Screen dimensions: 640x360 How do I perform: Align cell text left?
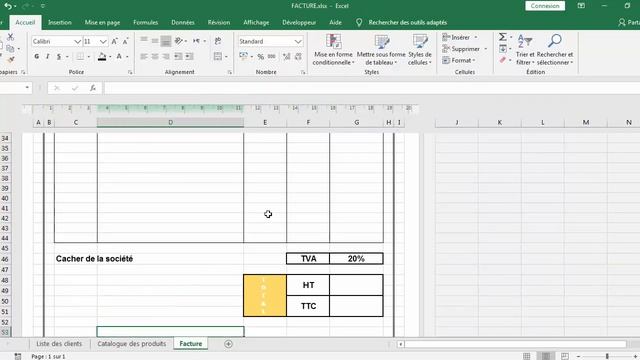(x=144, y=56)
